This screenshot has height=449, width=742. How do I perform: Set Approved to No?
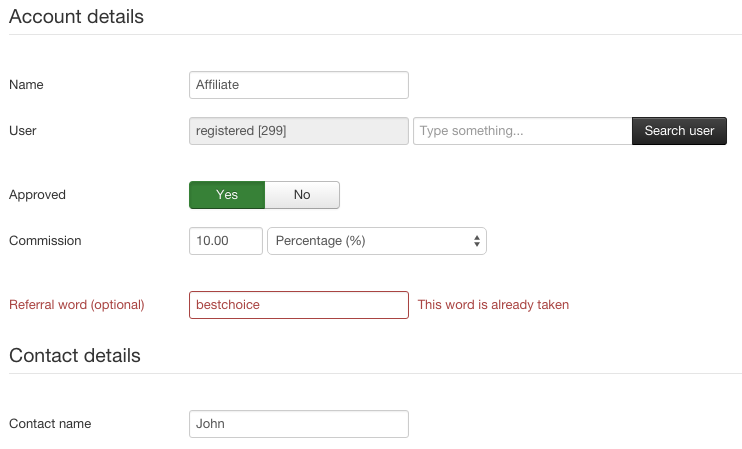click(x=302, y=195)
